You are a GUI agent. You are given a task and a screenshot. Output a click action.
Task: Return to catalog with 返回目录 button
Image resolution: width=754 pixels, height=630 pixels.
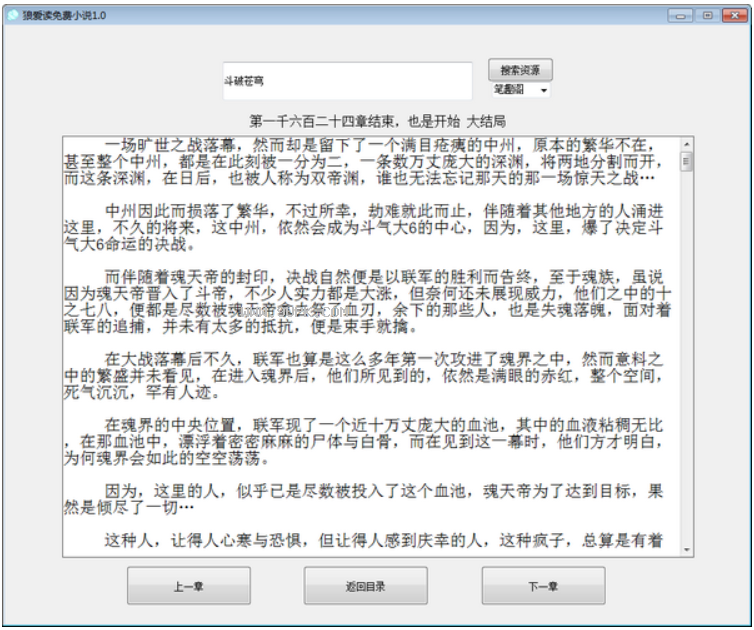pos(365,586)
